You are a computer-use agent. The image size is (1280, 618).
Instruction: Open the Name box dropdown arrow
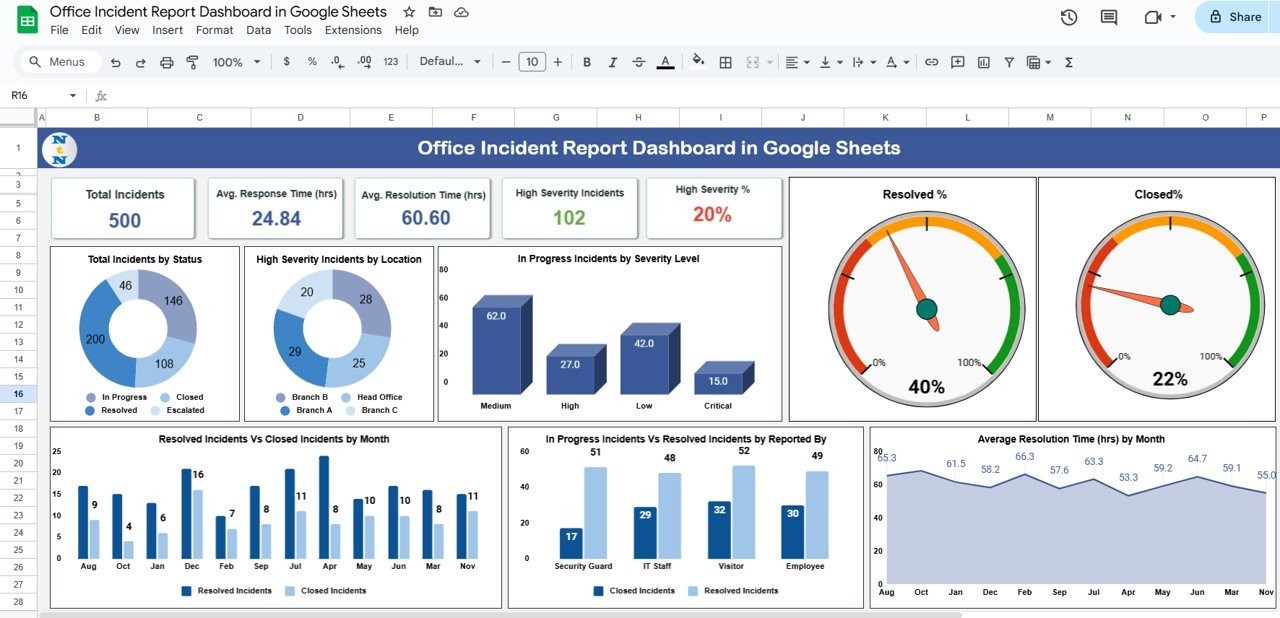(x=72, y=96)
